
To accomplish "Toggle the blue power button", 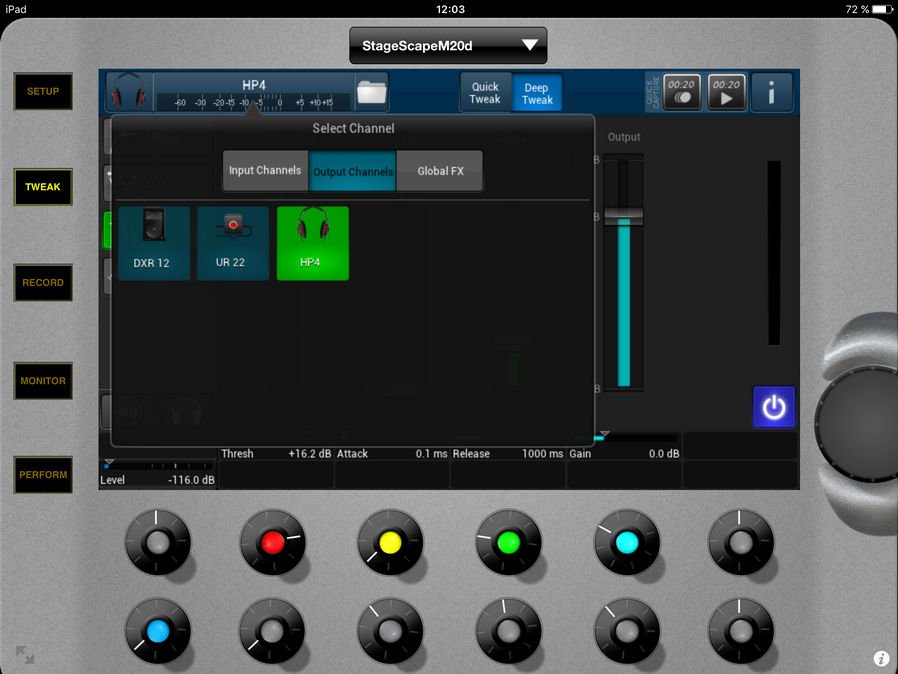I will [x=774, y=407].
